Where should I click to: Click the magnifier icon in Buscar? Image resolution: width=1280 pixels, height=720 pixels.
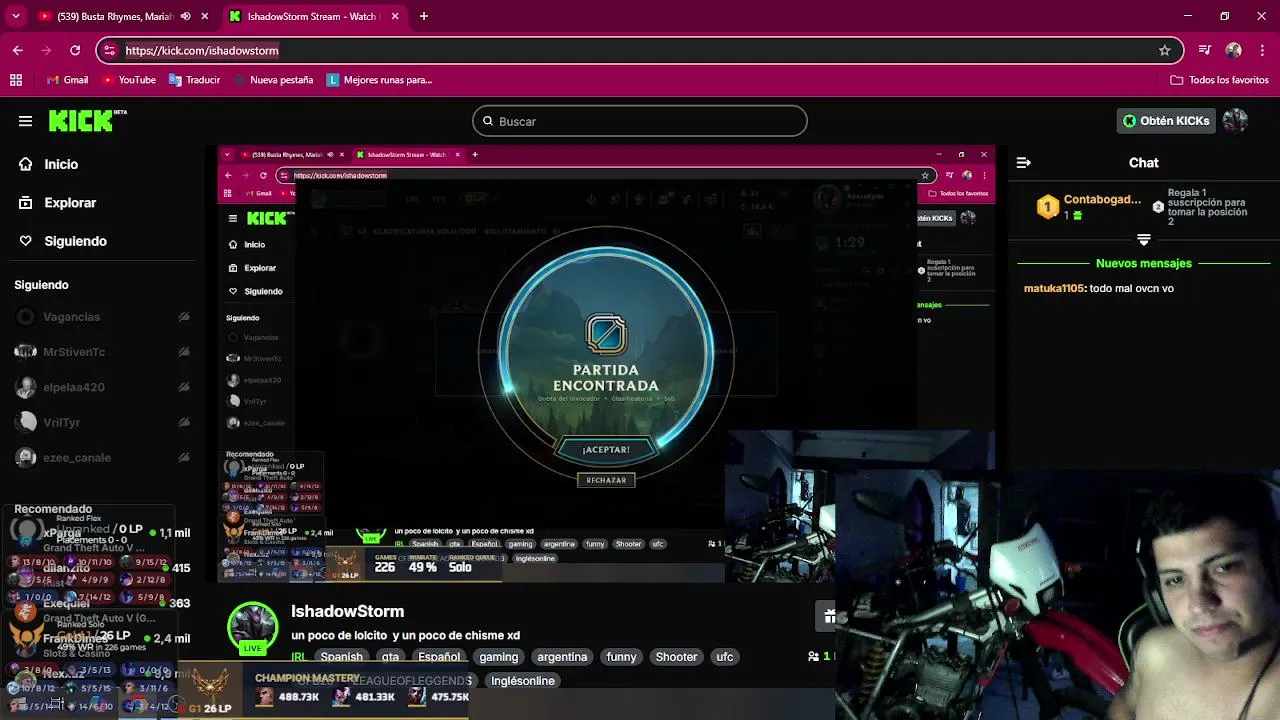click(x=488, y=121)
